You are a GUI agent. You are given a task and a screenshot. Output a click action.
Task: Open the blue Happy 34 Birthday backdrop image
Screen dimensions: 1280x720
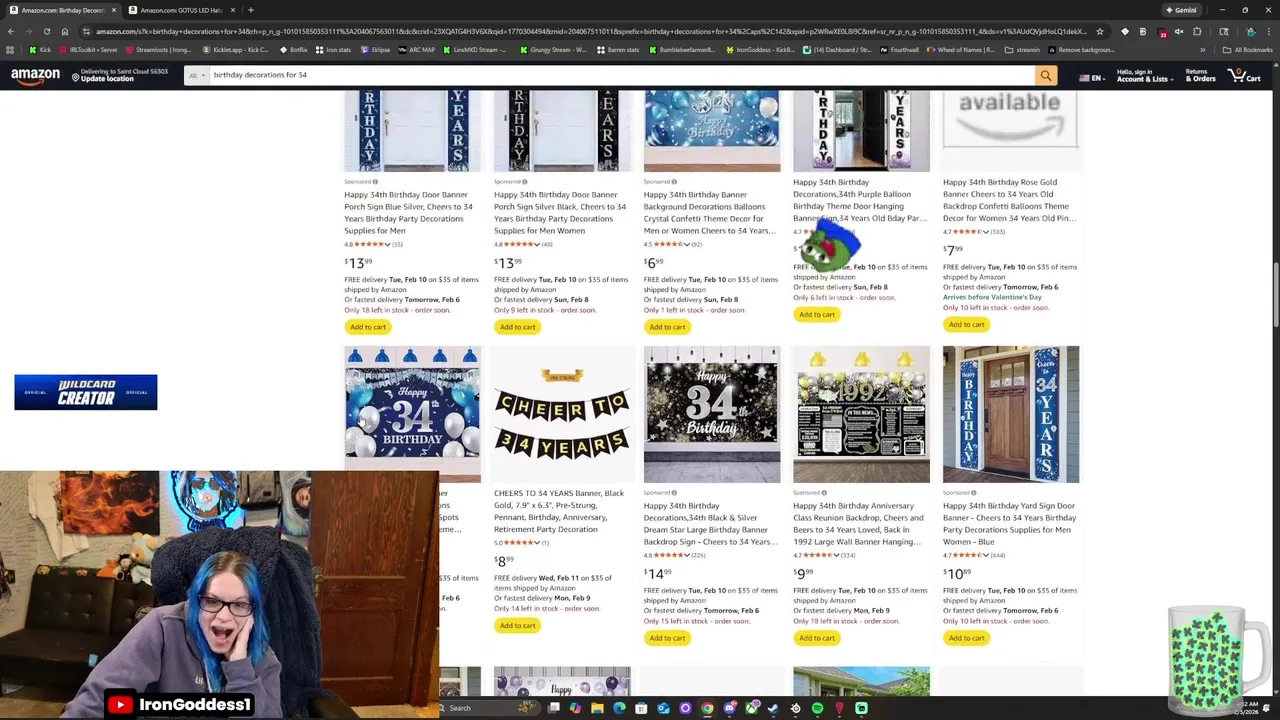(412, 414)
